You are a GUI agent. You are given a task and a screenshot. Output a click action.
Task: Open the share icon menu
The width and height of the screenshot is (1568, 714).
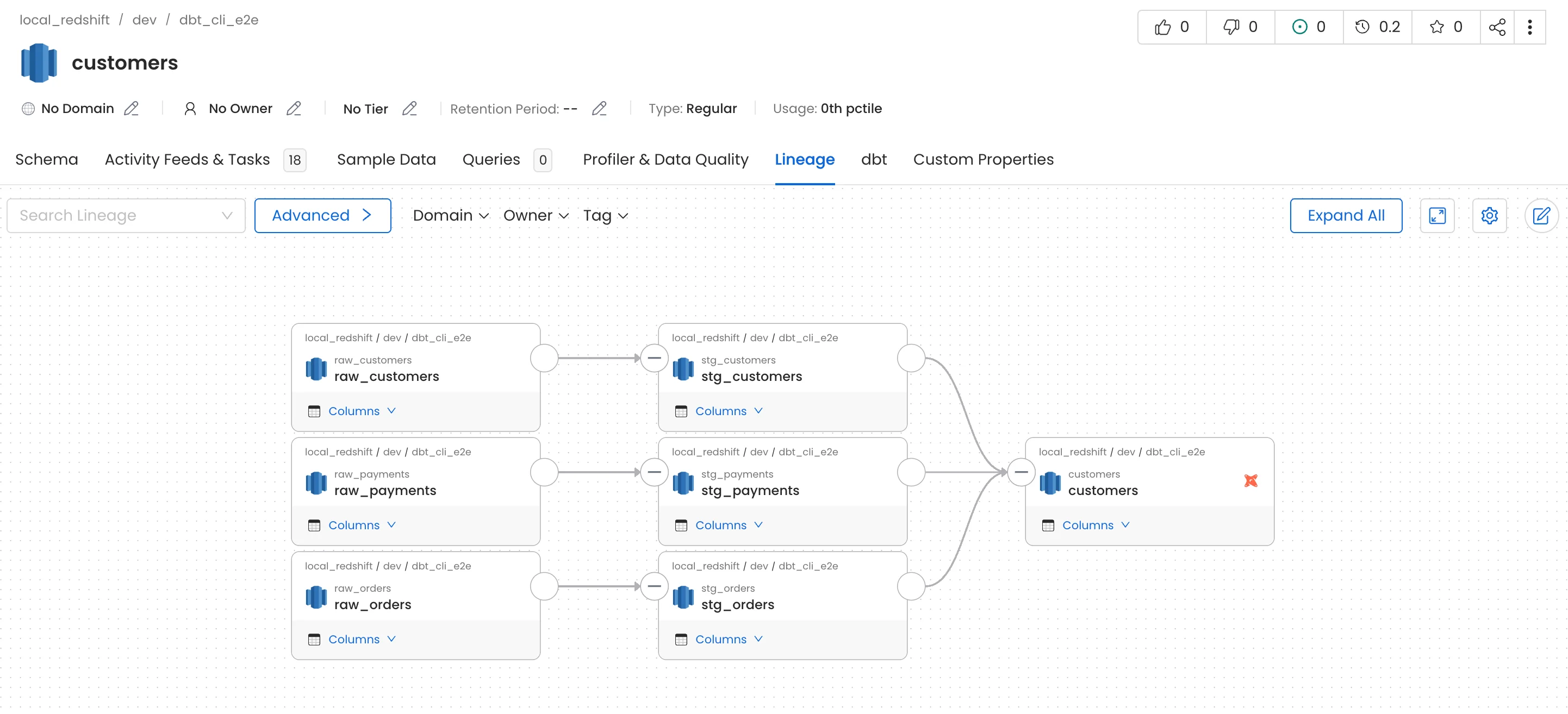(x=1497, y=27)
